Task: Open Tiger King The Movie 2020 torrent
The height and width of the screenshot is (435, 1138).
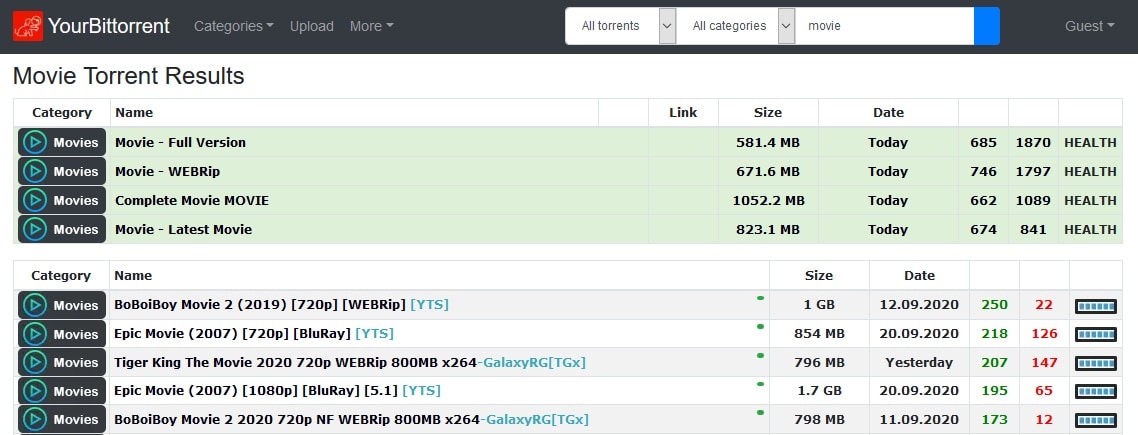Action: coord(350,362)
